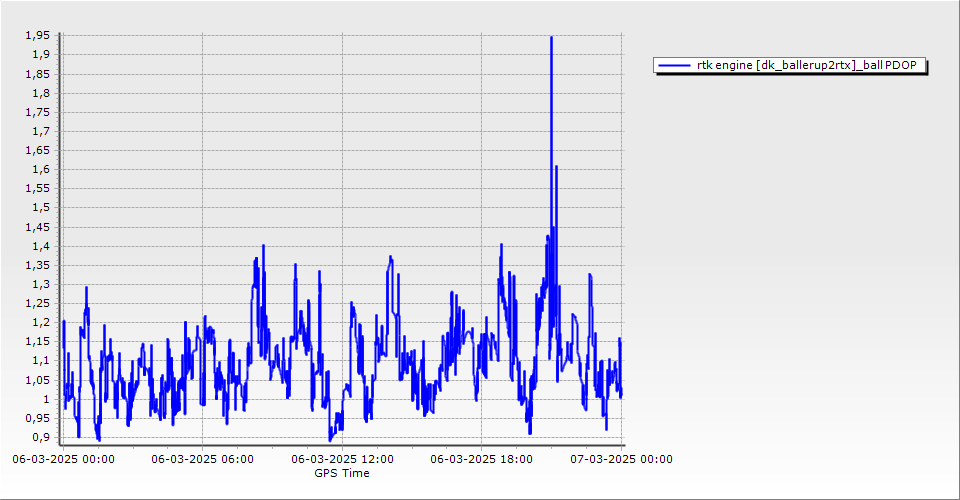Click the y-axis value '1,05'
The image size is (960, 500).
pos(37,380)
